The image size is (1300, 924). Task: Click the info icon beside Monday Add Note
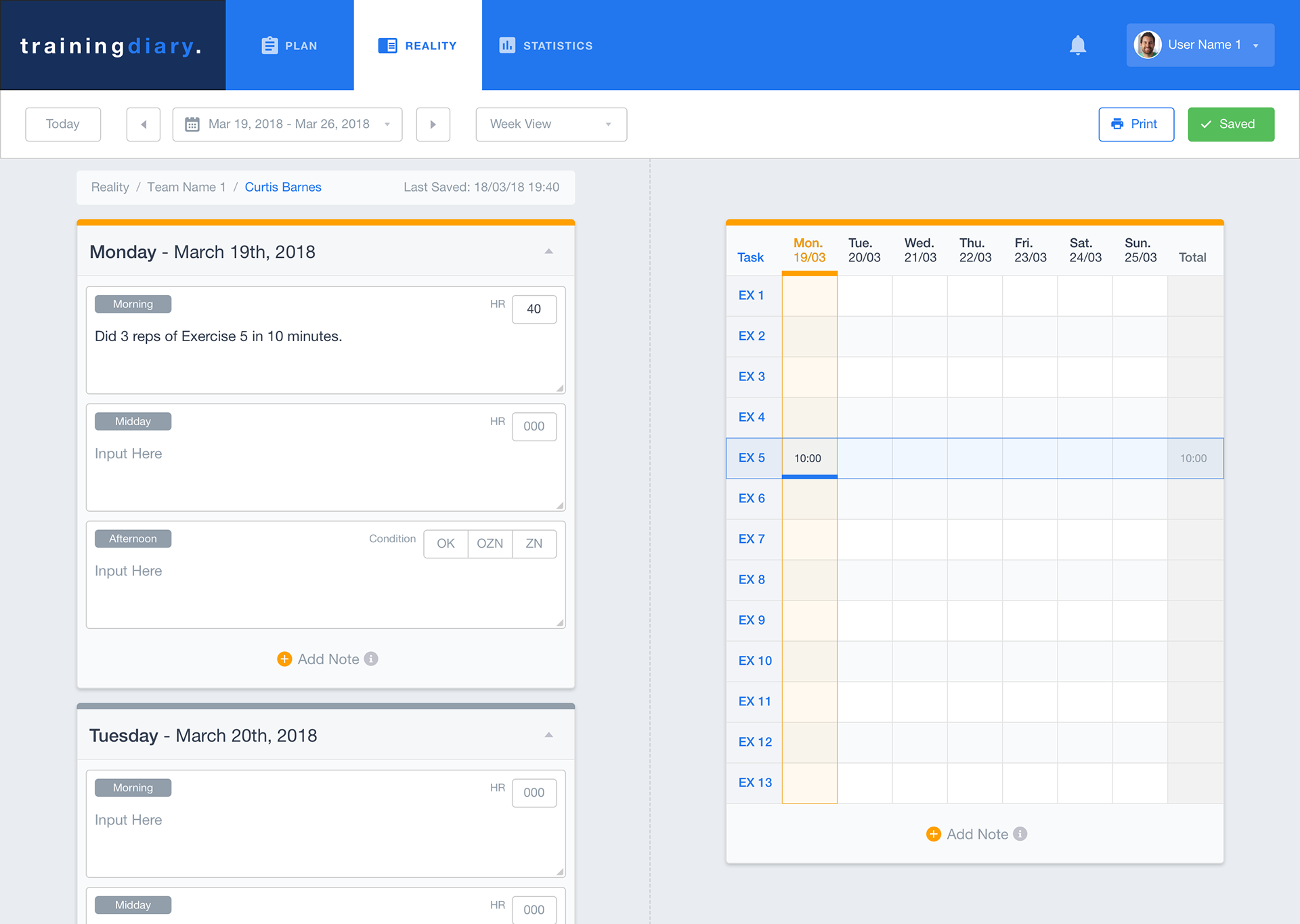point(371,659)
